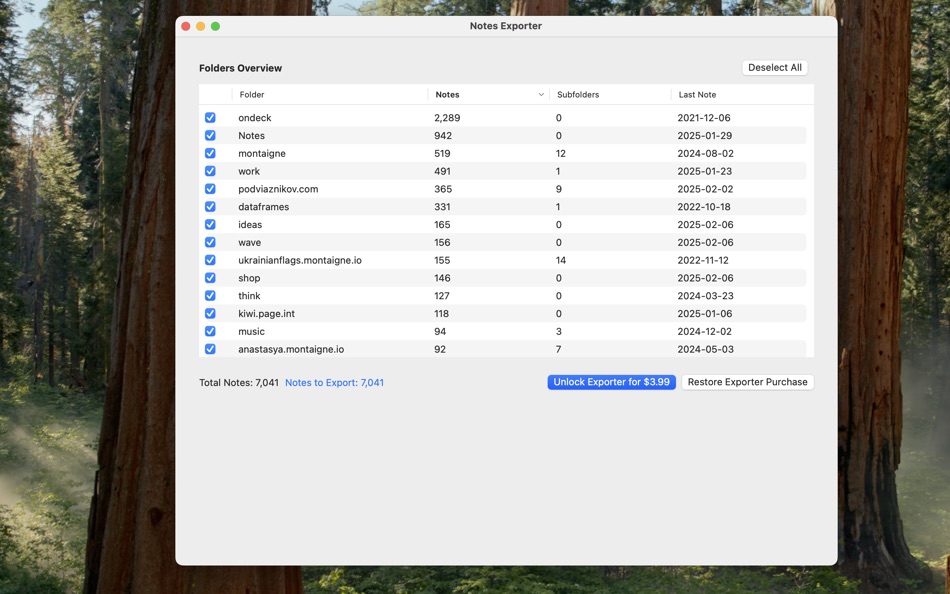
Task: Click the '942' notes count
Action: click(x=443, y=136)
